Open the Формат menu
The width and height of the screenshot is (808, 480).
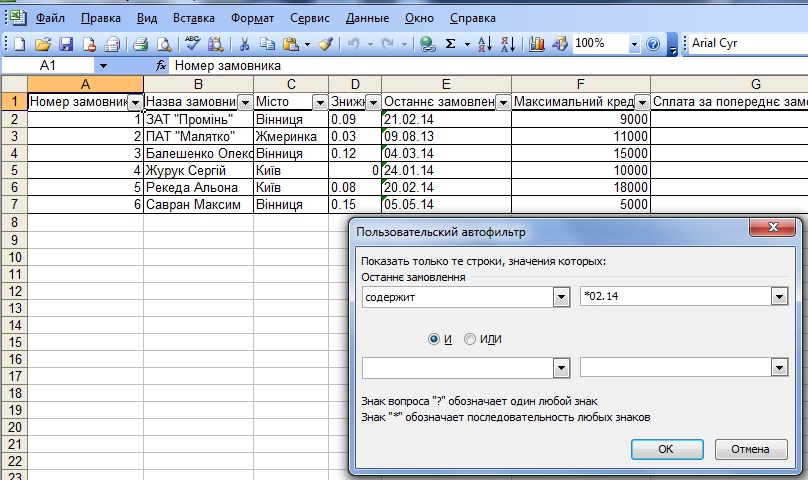coord(252,18)
